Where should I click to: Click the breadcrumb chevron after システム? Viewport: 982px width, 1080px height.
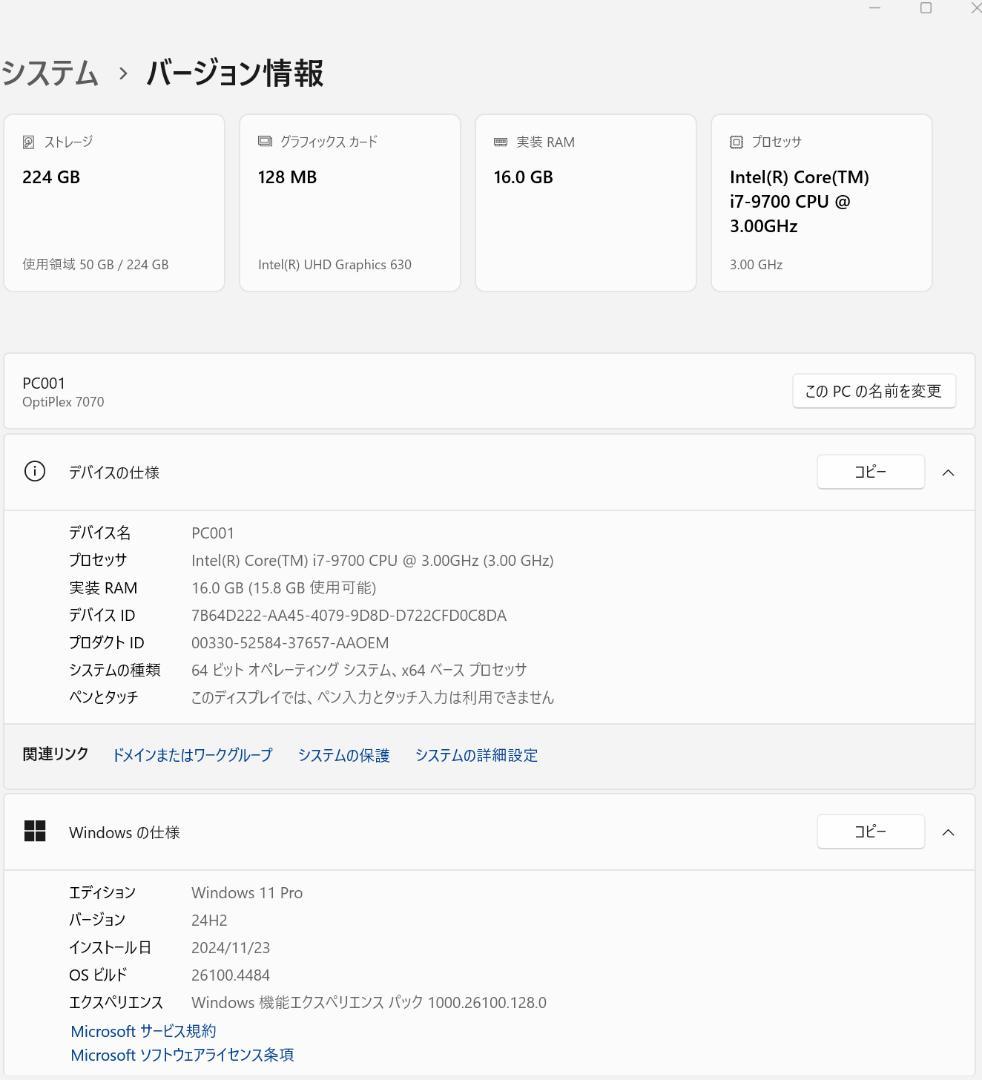[x=123, y=73]
